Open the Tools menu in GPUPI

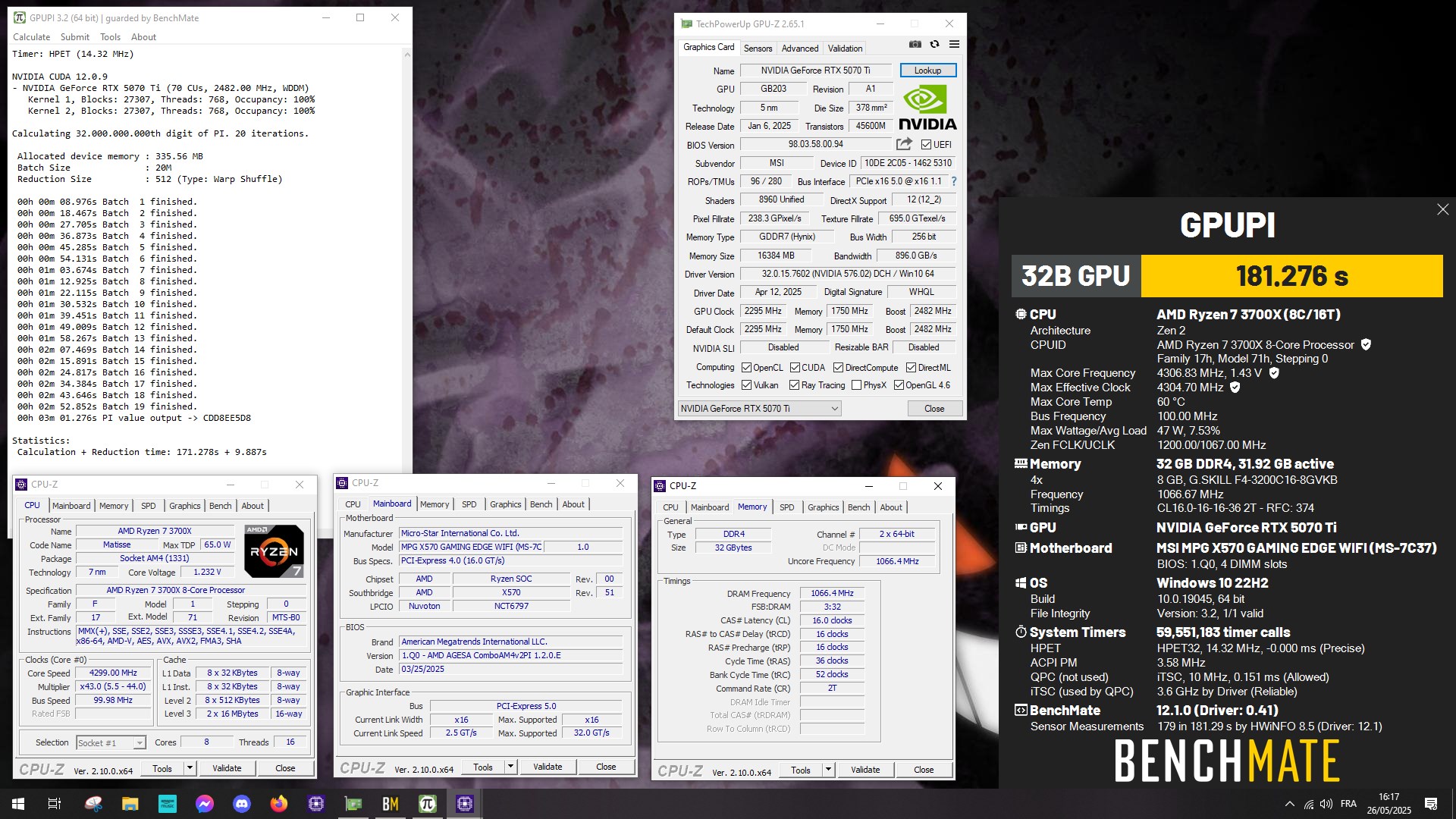coord(110,37)
